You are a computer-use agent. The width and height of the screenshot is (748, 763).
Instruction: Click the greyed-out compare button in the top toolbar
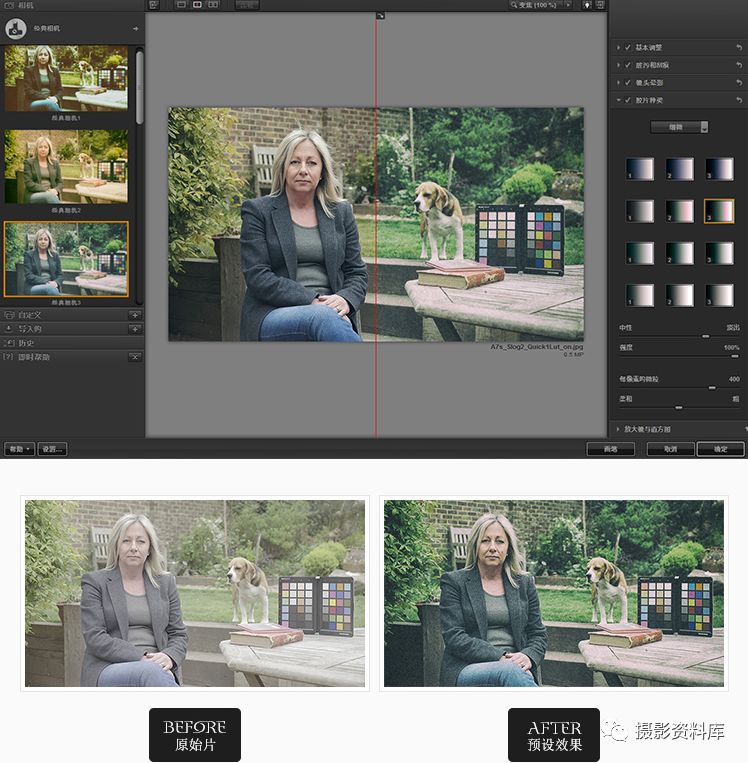(x=247, y=5)
